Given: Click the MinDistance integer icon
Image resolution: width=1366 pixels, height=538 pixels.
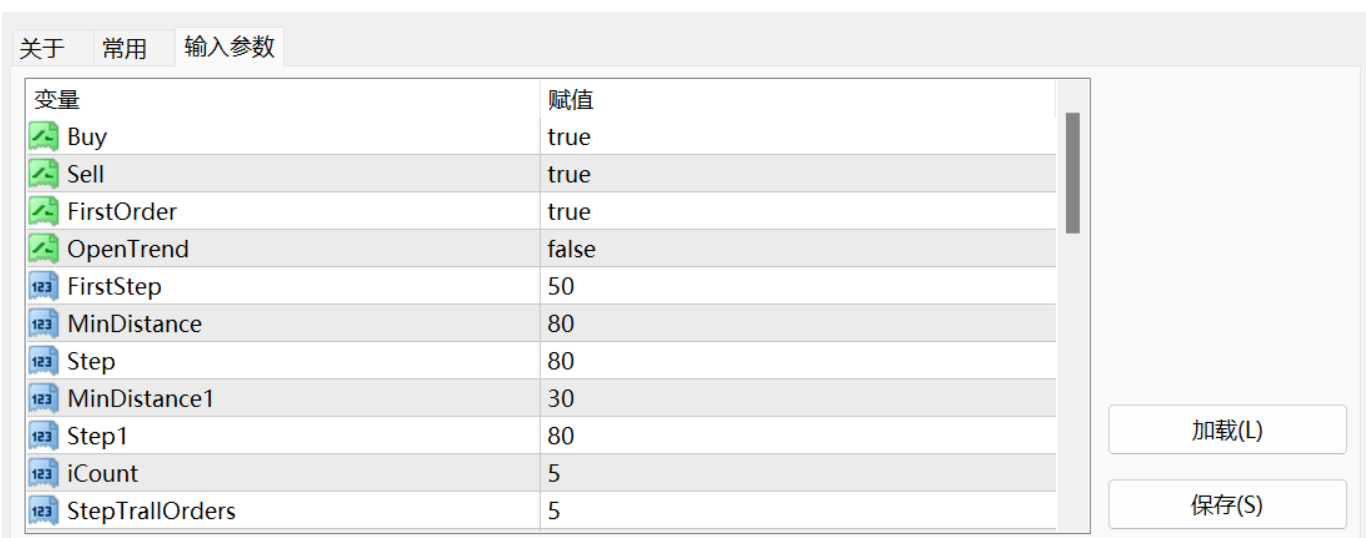Looking at the screenshot, I should pyautogui.click(x=43, y=324).
